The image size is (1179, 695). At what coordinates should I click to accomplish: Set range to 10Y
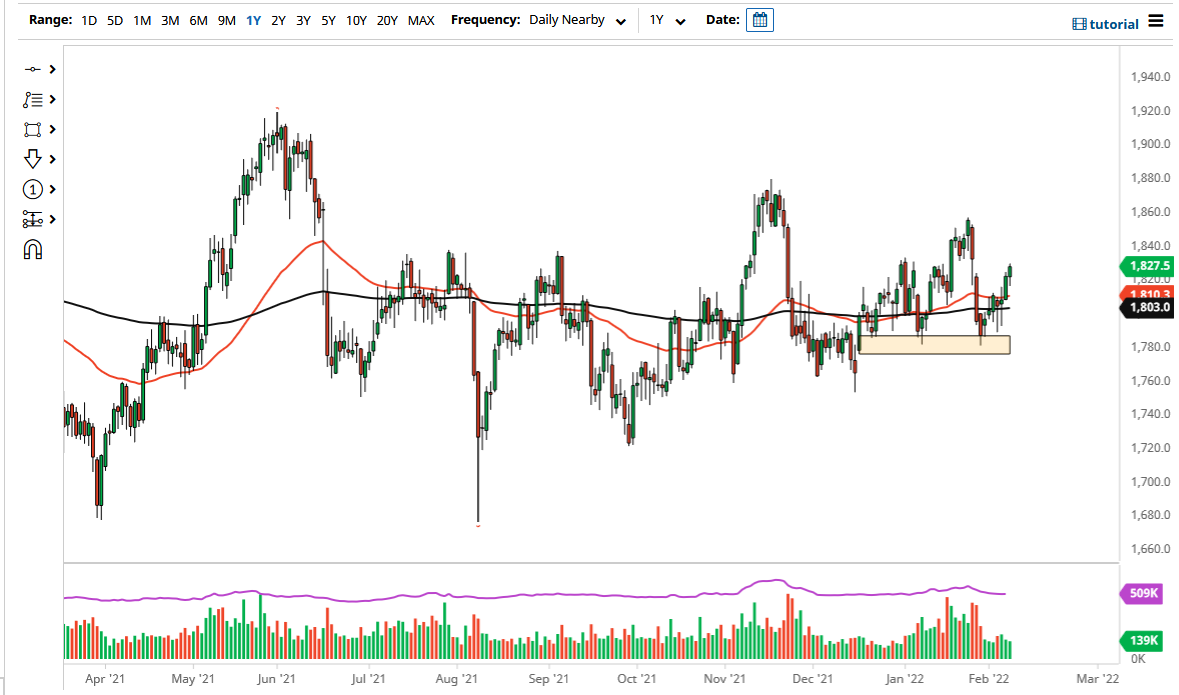(x=356, y=20)
